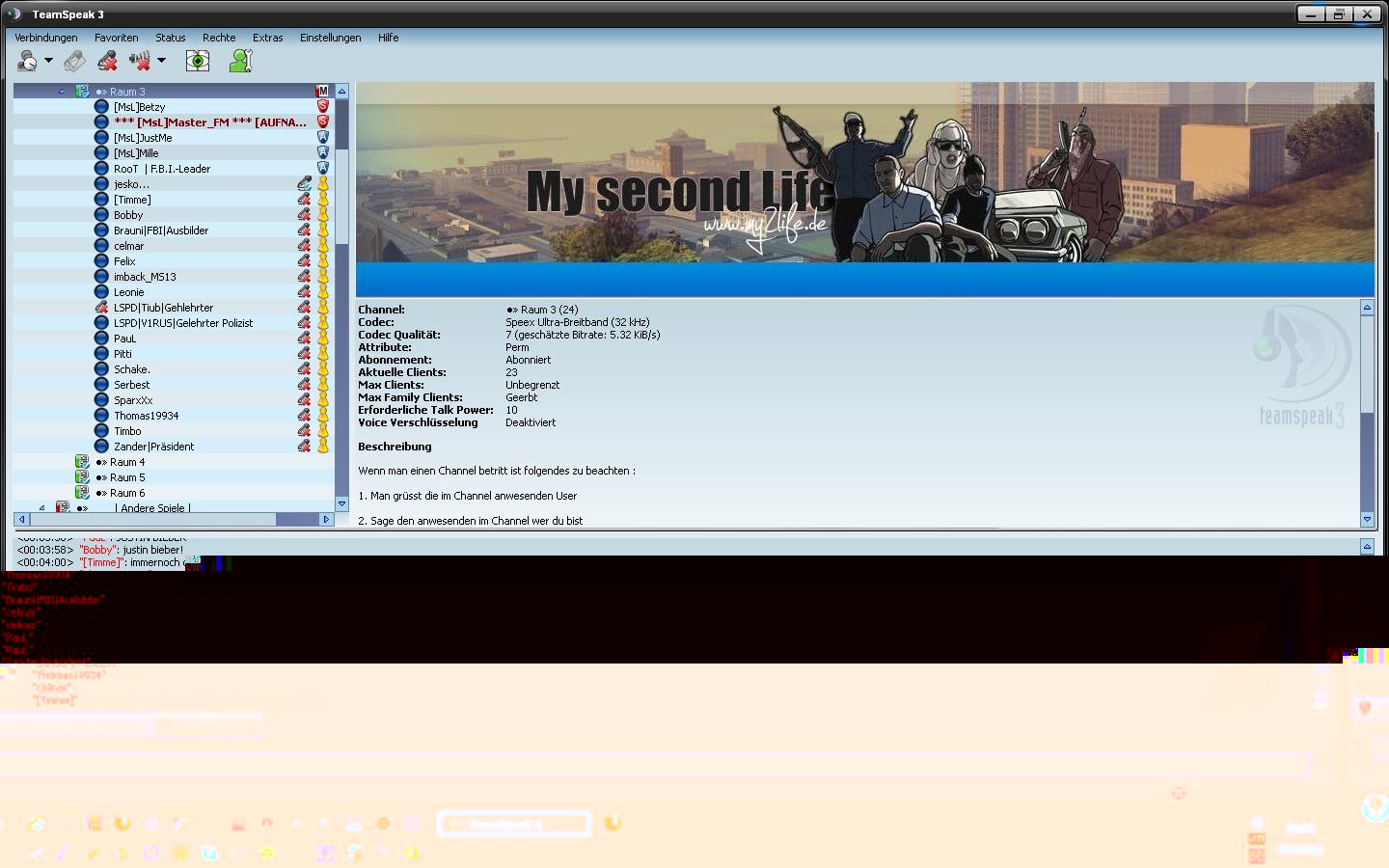The width and height of the screenshot is (1389, 868).
Task: Click the yellow pawn icon beside jesko
Action: [322, 183]
